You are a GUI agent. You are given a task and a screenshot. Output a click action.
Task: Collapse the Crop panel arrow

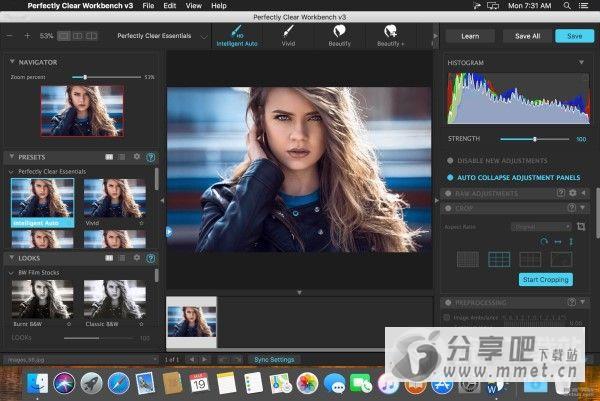pos(582,207)
